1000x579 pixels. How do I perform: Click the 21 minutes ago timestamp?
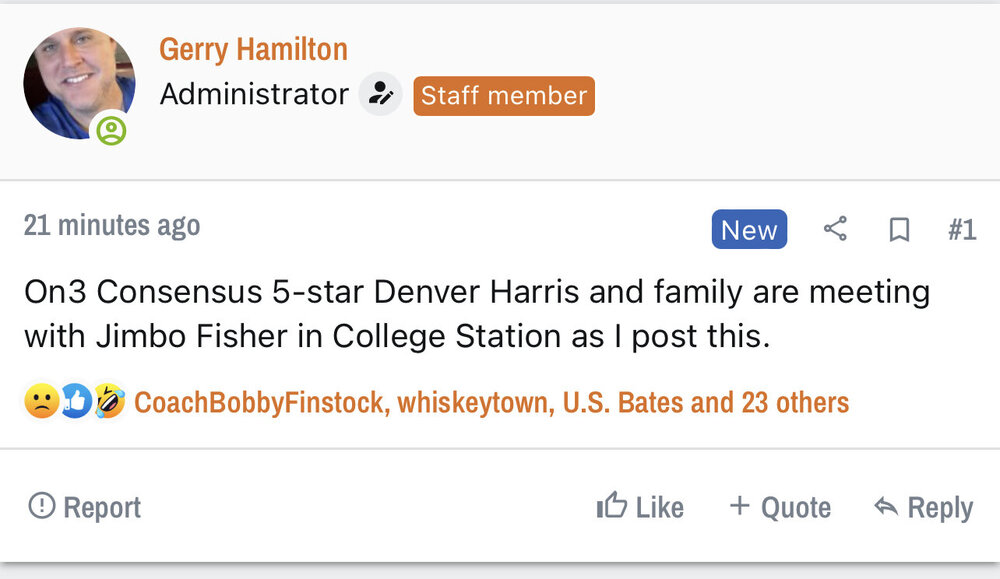click(112, 226)
